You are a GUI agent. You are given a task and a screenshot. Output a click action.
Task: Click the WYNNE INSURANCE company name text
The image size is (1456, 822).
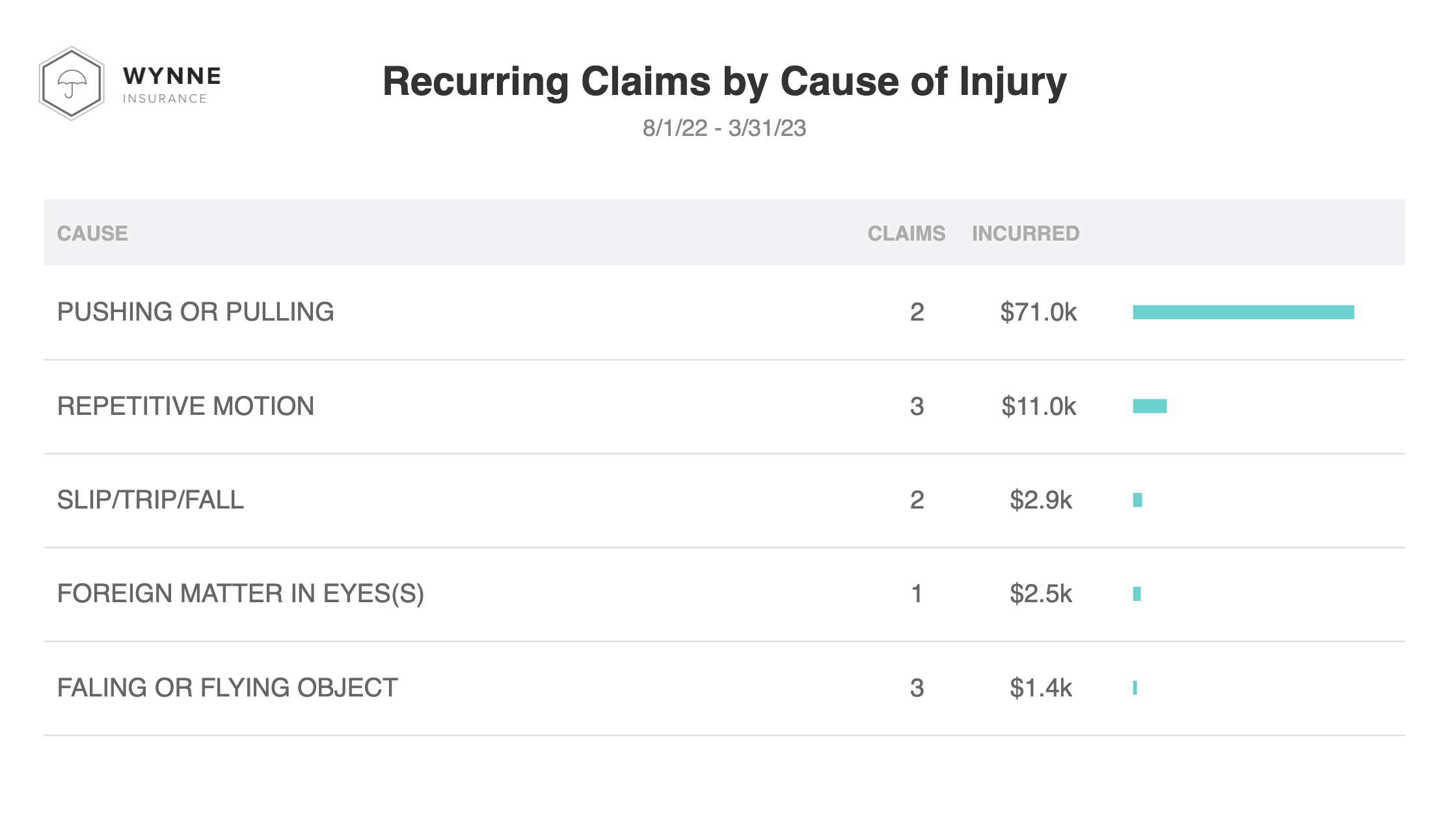tap(172, 85)
